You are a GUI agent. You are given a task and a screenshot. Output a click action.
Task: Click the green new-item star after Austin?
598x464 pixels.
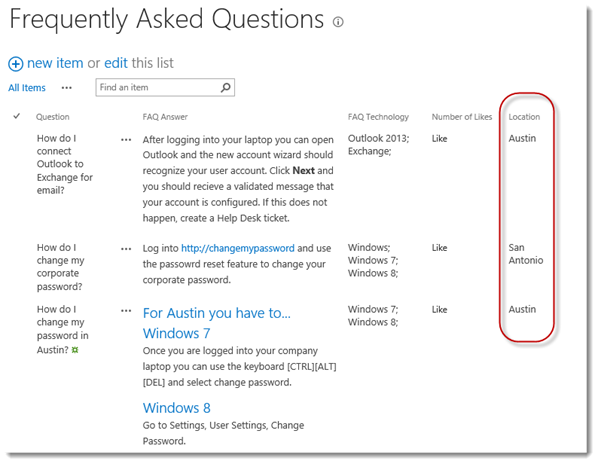[75, 350]
